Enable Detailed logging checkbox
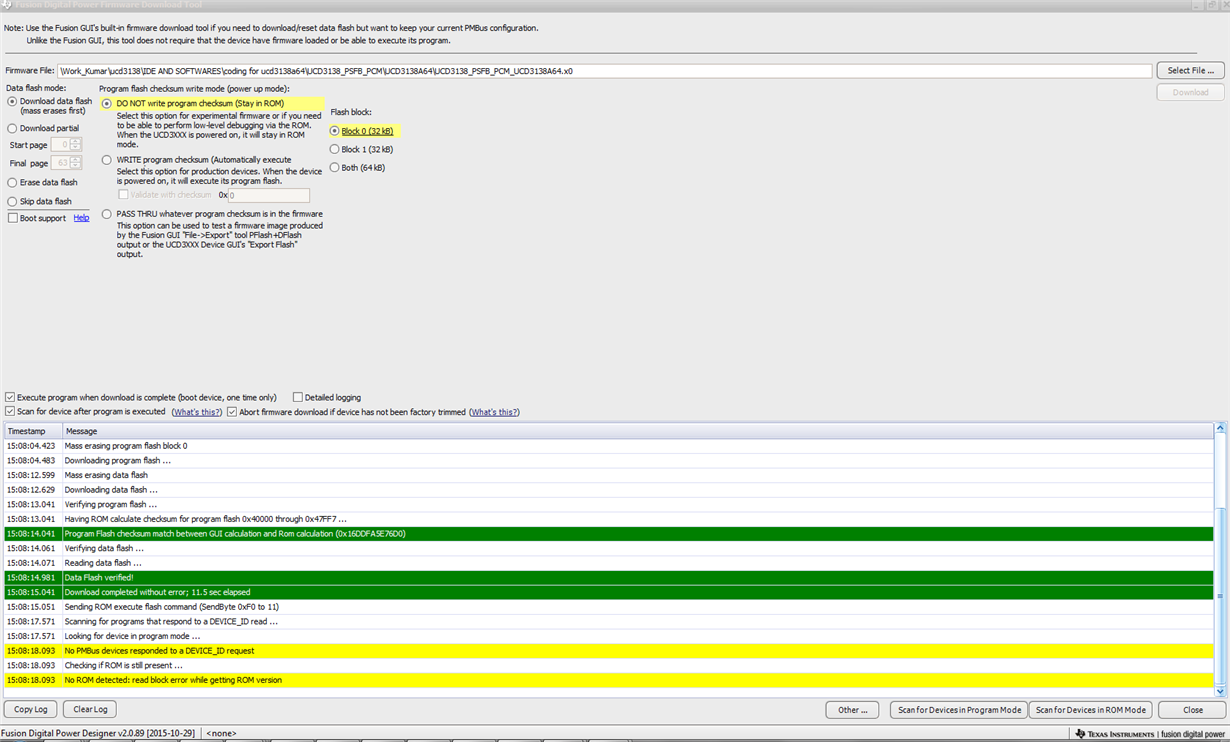Image resolution: width=1230 pixels, height=742 pixels. point(298,397)
